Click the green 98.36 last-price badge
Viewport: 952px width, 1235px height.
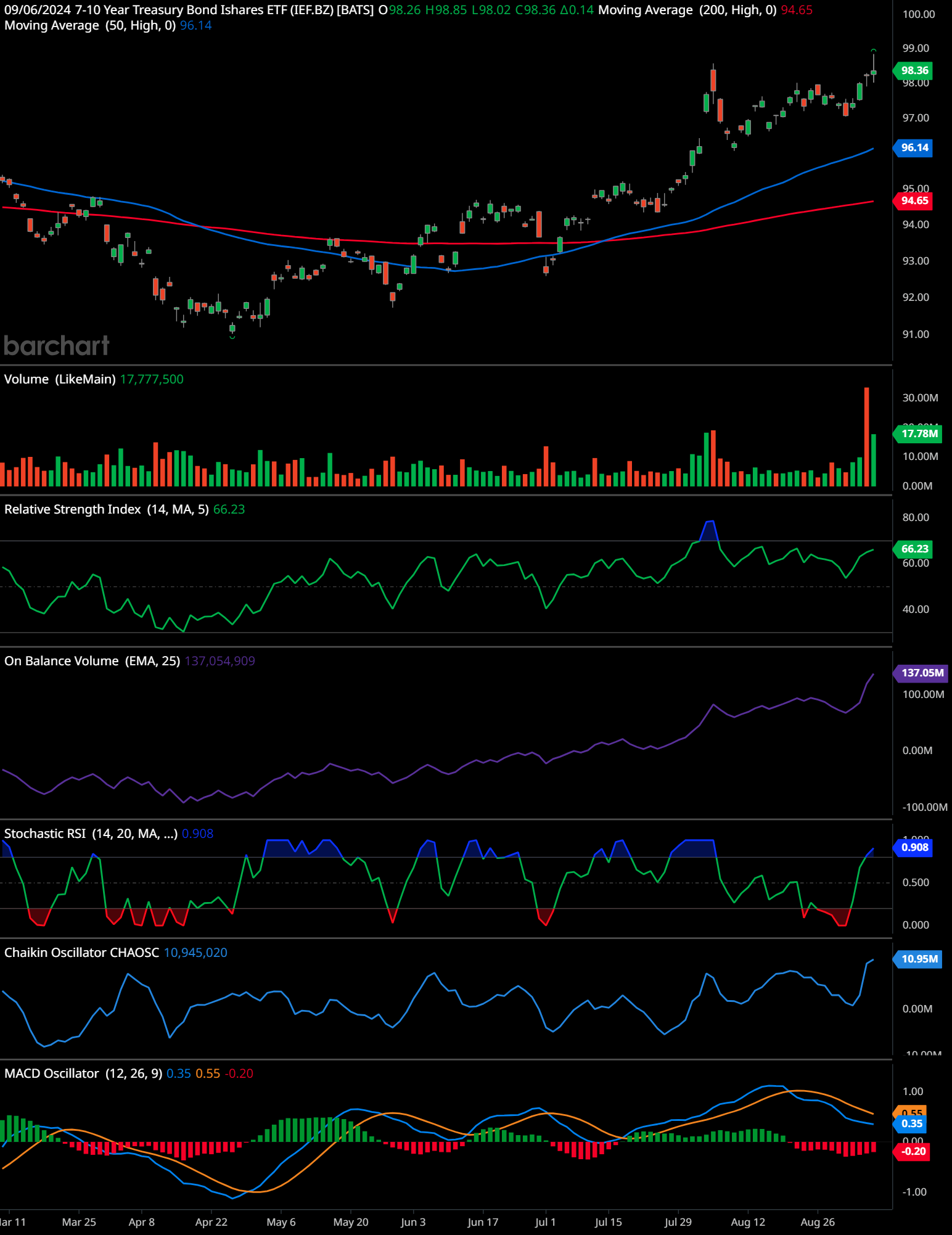[914, 70]
